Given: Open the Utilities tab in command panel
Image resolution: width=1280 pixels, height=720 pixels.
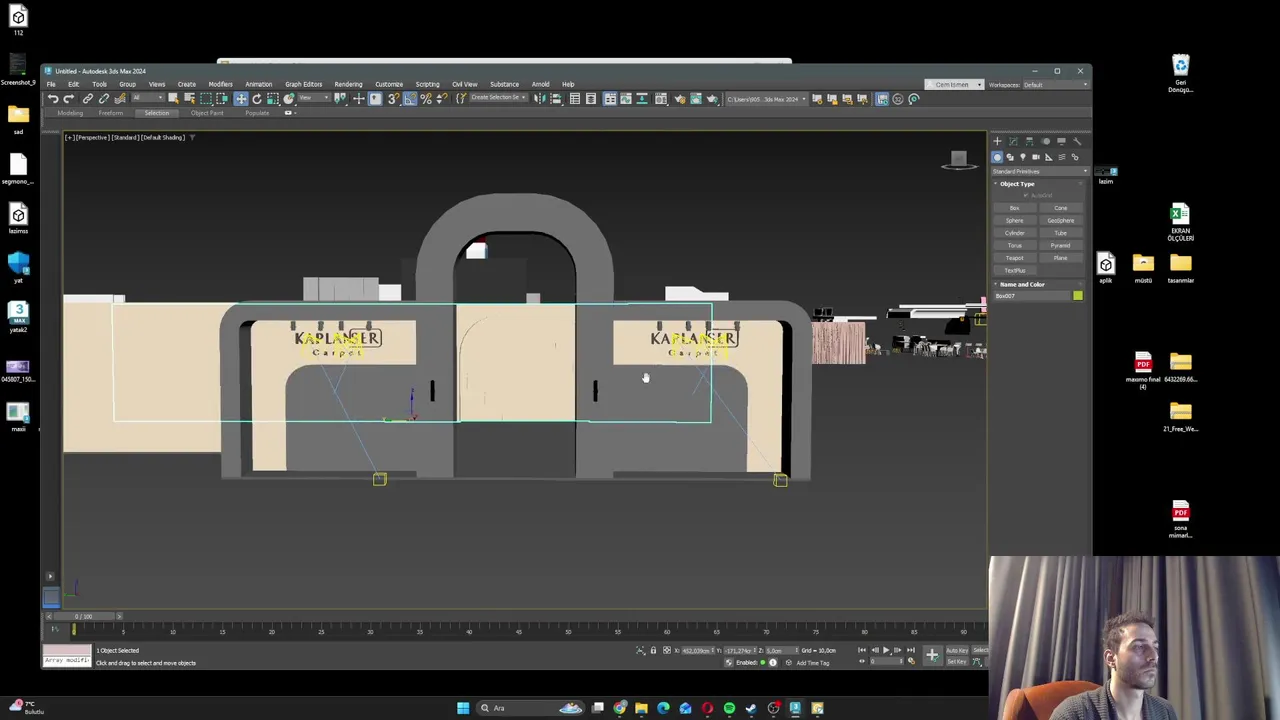Looking at the screenshot, I should pos(1077,141).
